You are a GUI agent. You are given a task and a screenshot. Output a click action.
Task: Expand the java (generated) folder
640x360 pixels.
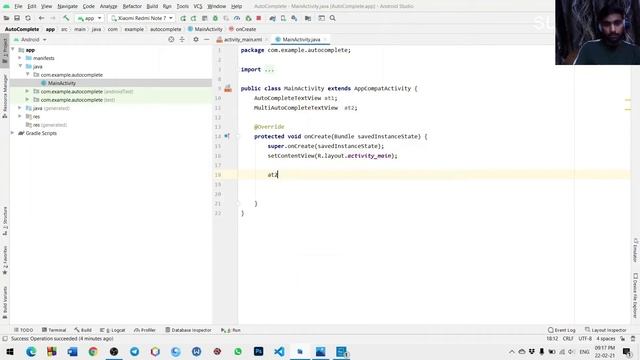(x=20, y=108)
